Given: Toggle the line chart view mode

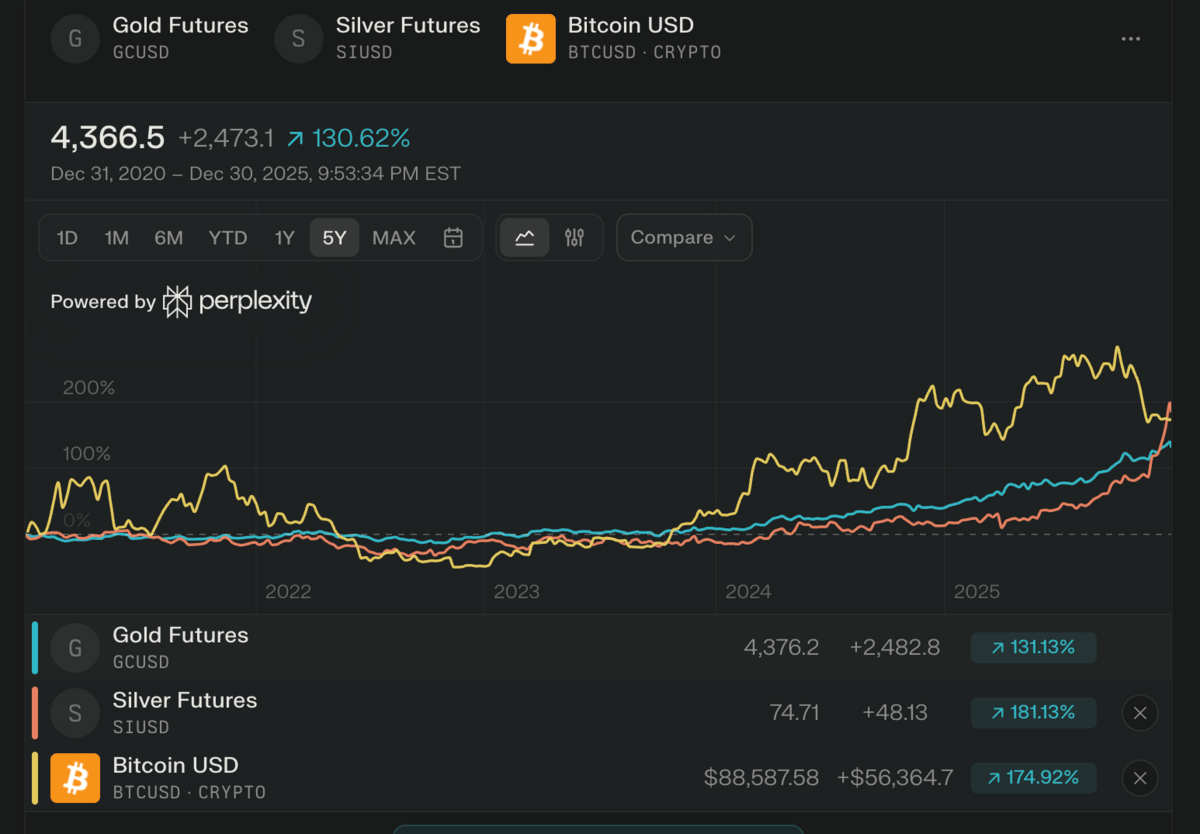Looking at the screenshot, I should [524, 237].
